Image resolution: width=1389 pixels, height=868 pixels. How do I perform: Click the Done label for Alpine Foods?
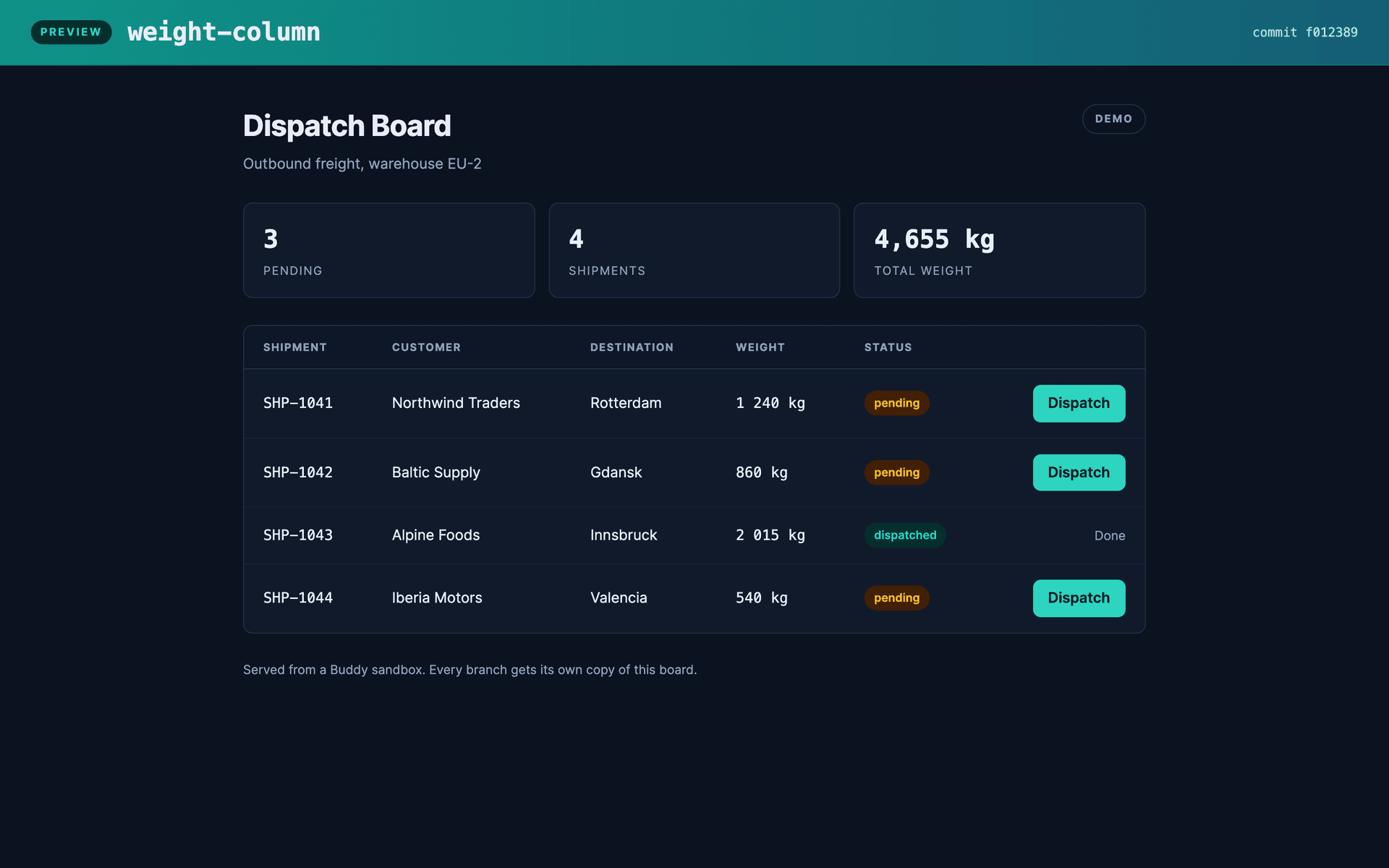click(x=1110, y=535)
